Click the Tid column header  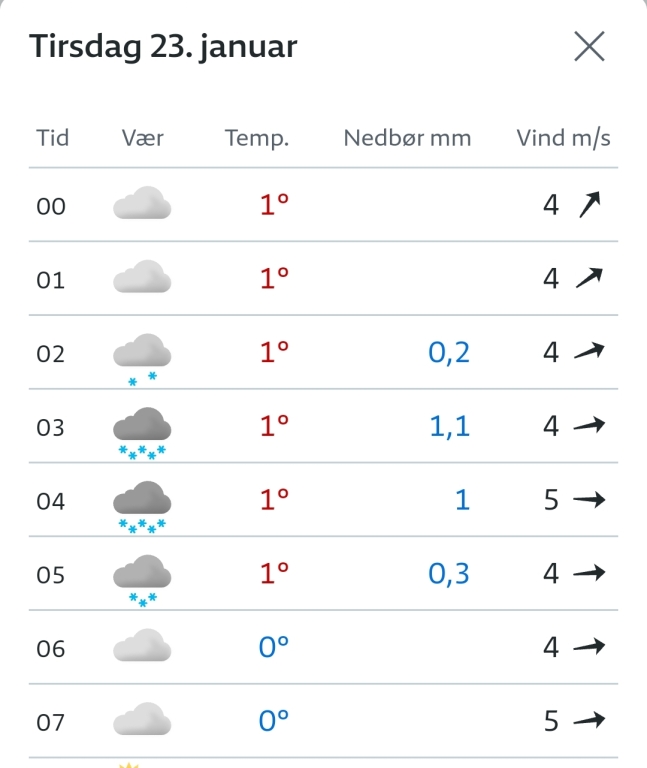pos(53,138)
